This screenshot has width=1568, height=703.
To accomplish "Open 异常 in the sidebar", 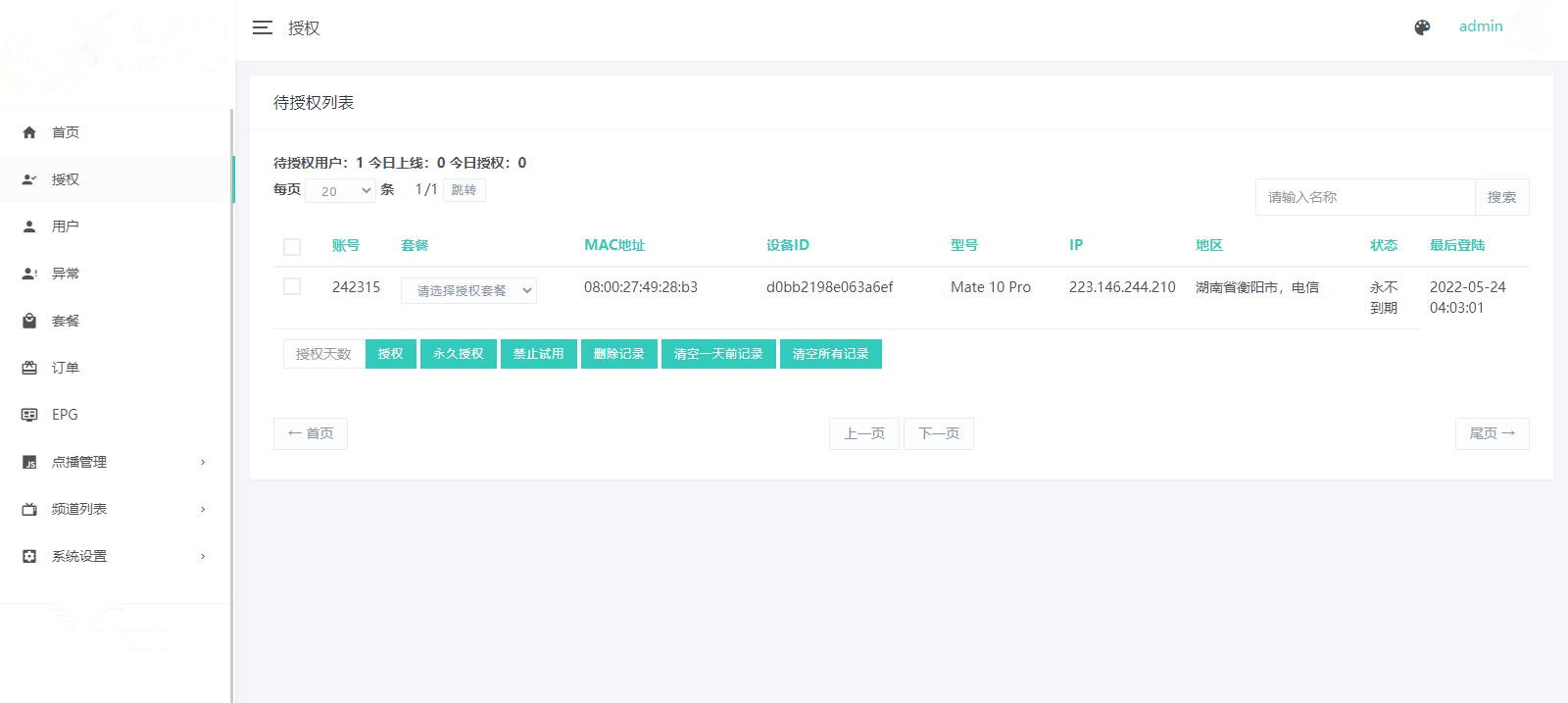I will (x=116, y=274).
